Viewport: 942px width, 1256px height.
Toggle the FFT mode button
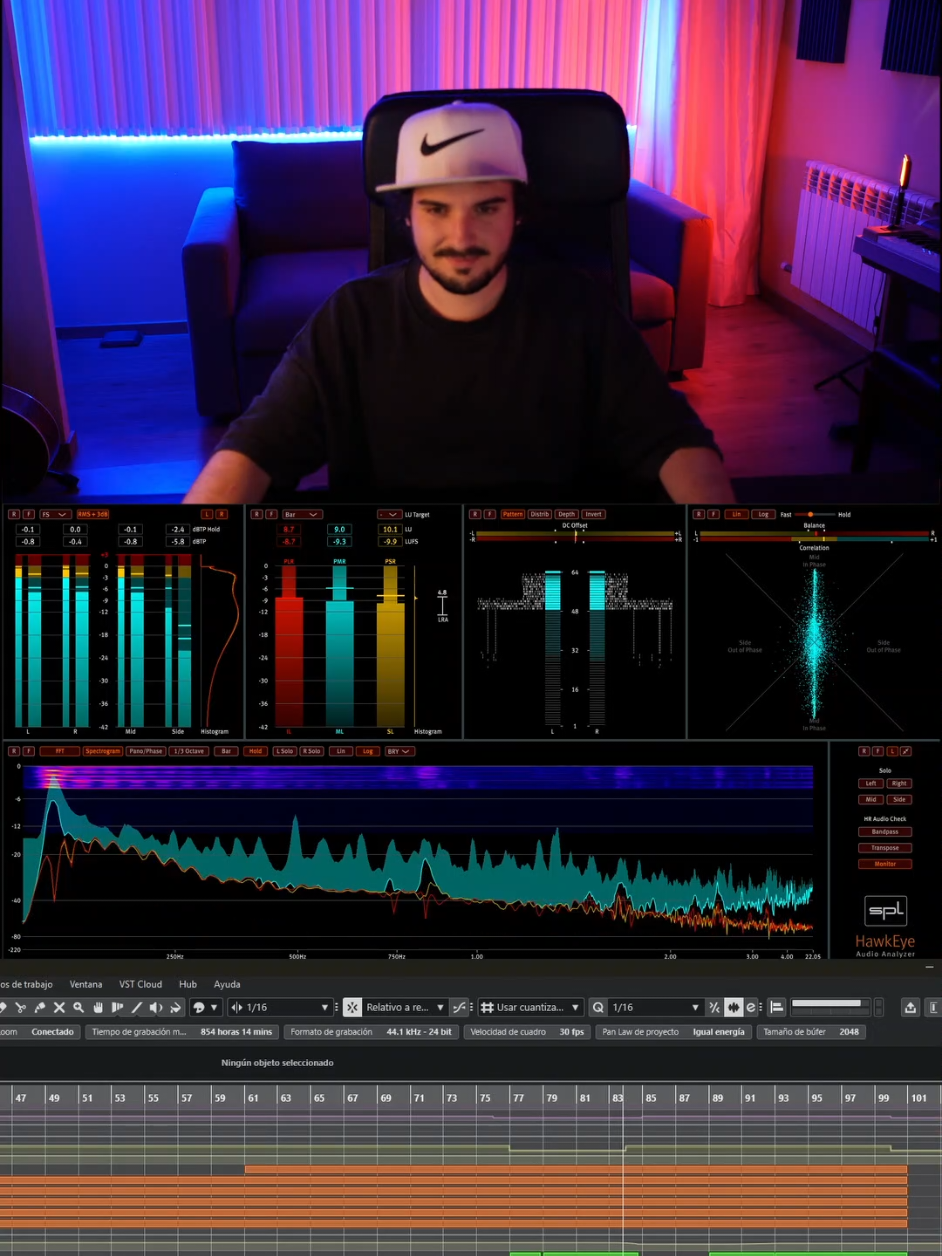pos(59,751)
